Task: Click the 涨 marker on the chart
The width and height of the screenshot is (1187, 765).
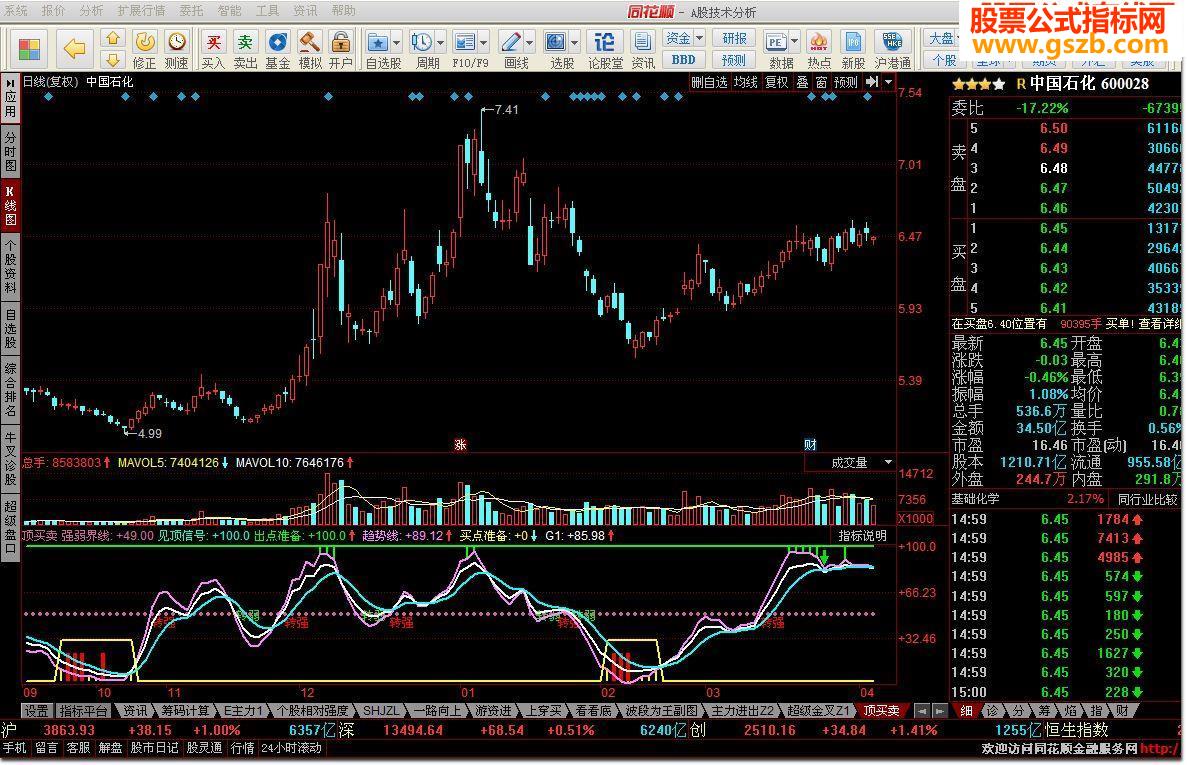Action: 460,445
